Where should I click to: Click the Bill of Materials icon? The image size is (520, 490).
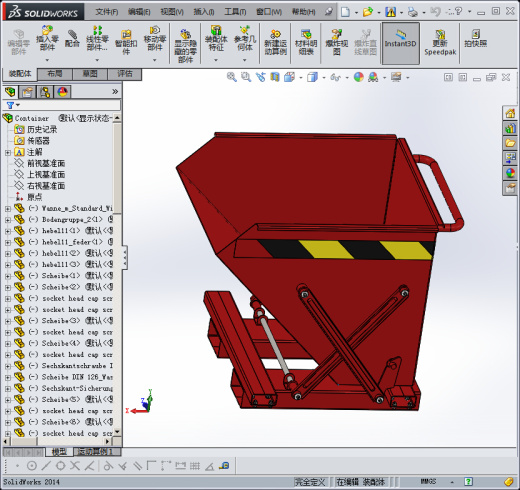tap(306, 43)
